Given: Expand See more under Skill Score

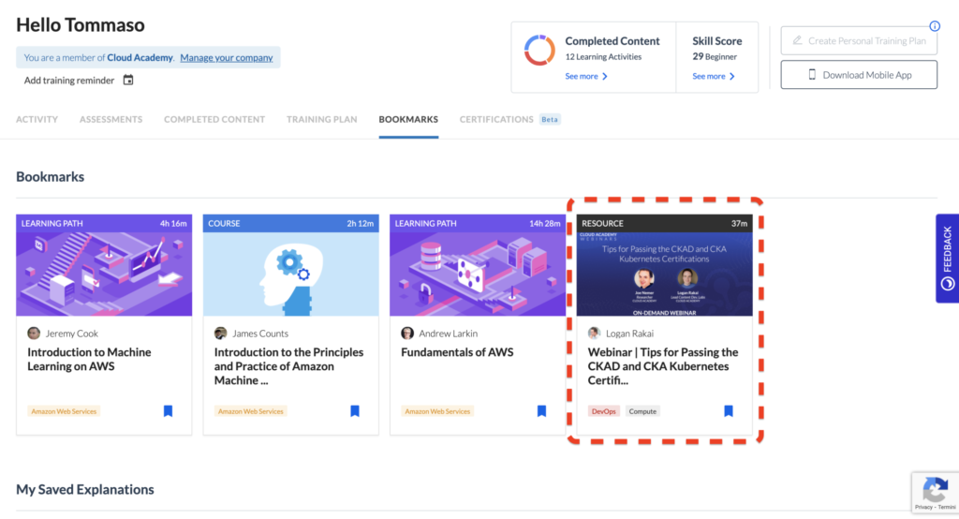Looking at the screenshot, I should click(713, 76).
